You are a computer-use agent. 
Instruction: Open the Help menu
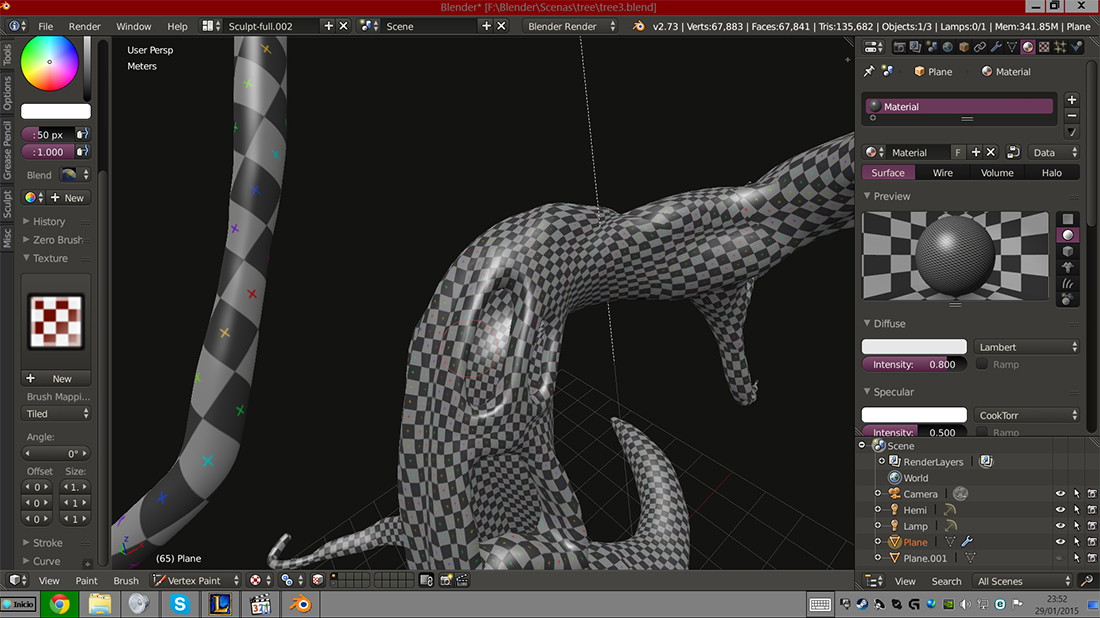(x=177, y=26)
